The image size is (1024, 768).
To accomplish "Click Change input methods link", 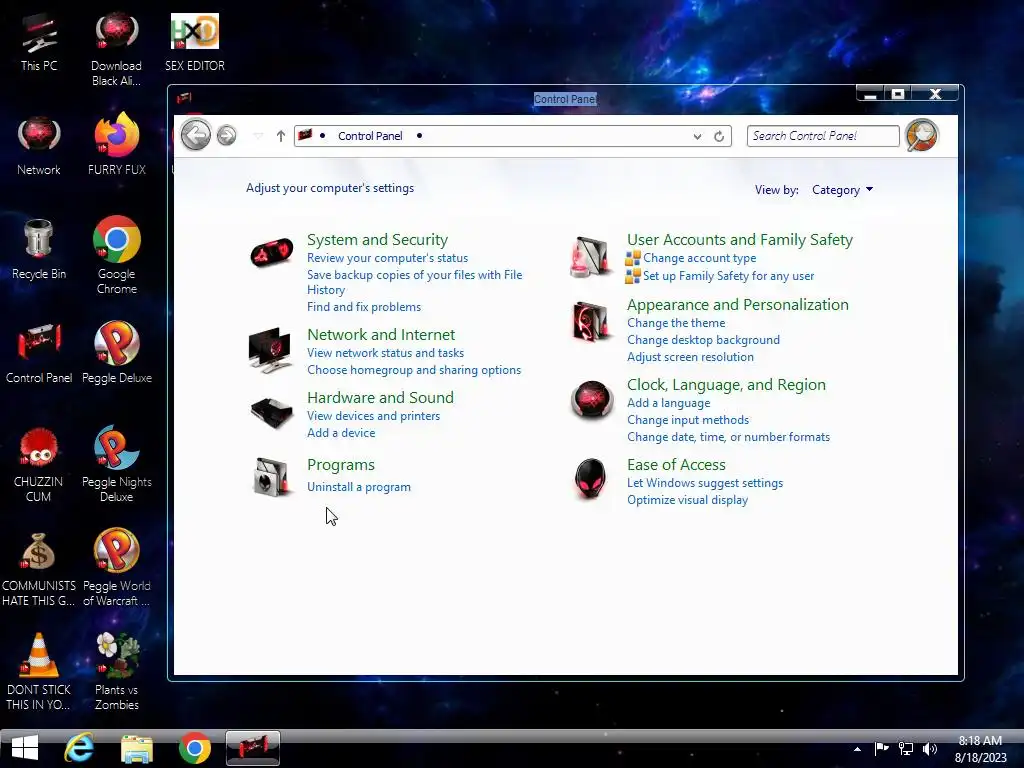I will (x=688, y=420).
